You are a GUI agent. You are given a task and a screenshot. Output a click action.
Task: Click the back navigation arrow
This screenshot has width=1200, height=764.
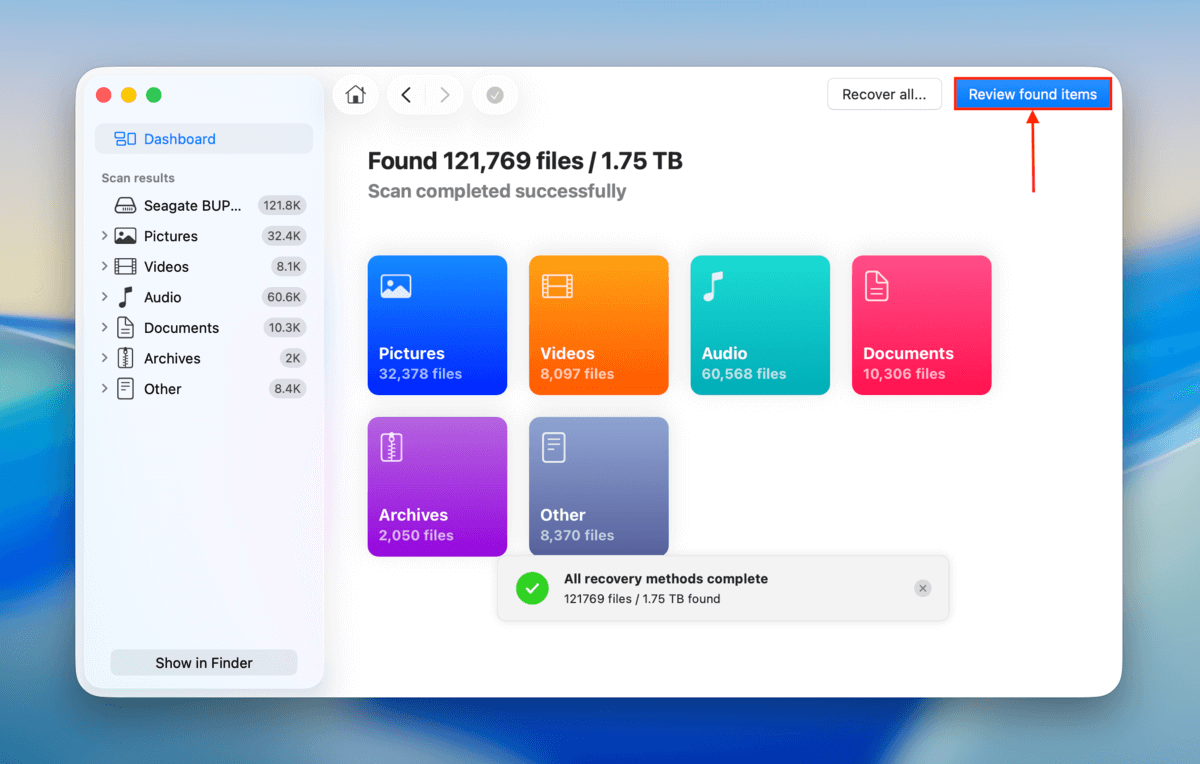pos(405,94)
